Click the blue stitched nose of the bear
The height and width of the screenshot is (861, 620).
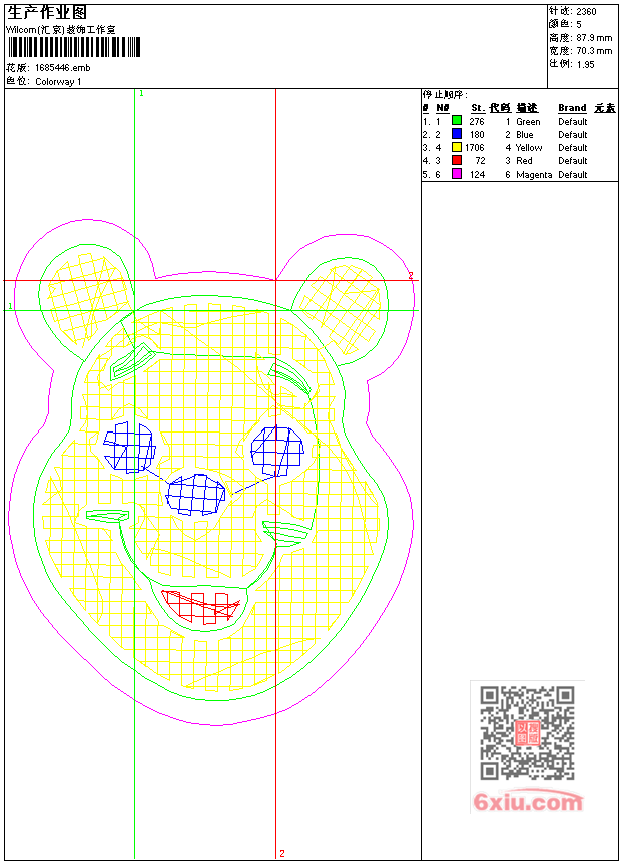pyautogui.click(x=196, y=495)
